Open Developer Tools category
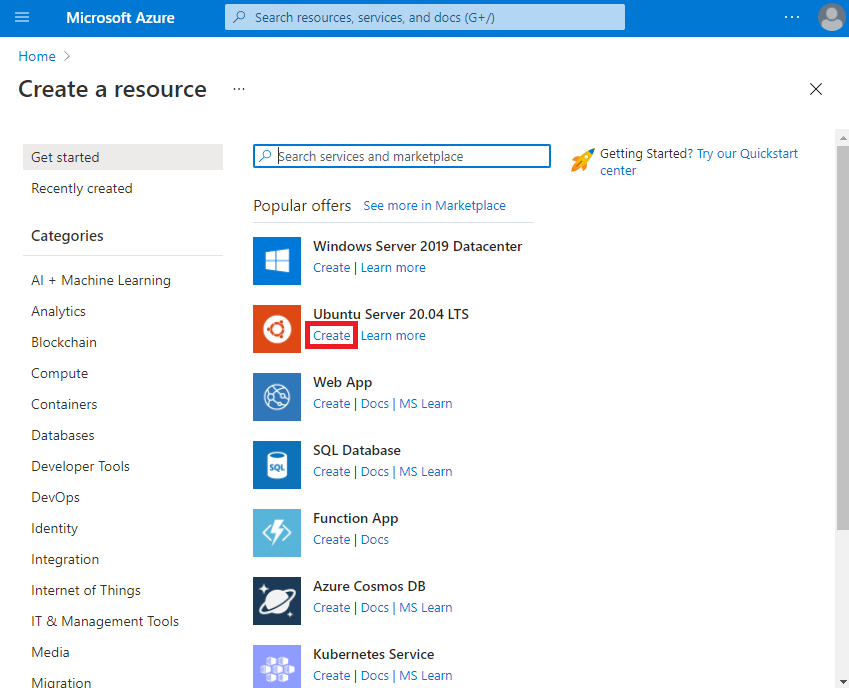 coord(81,466)
